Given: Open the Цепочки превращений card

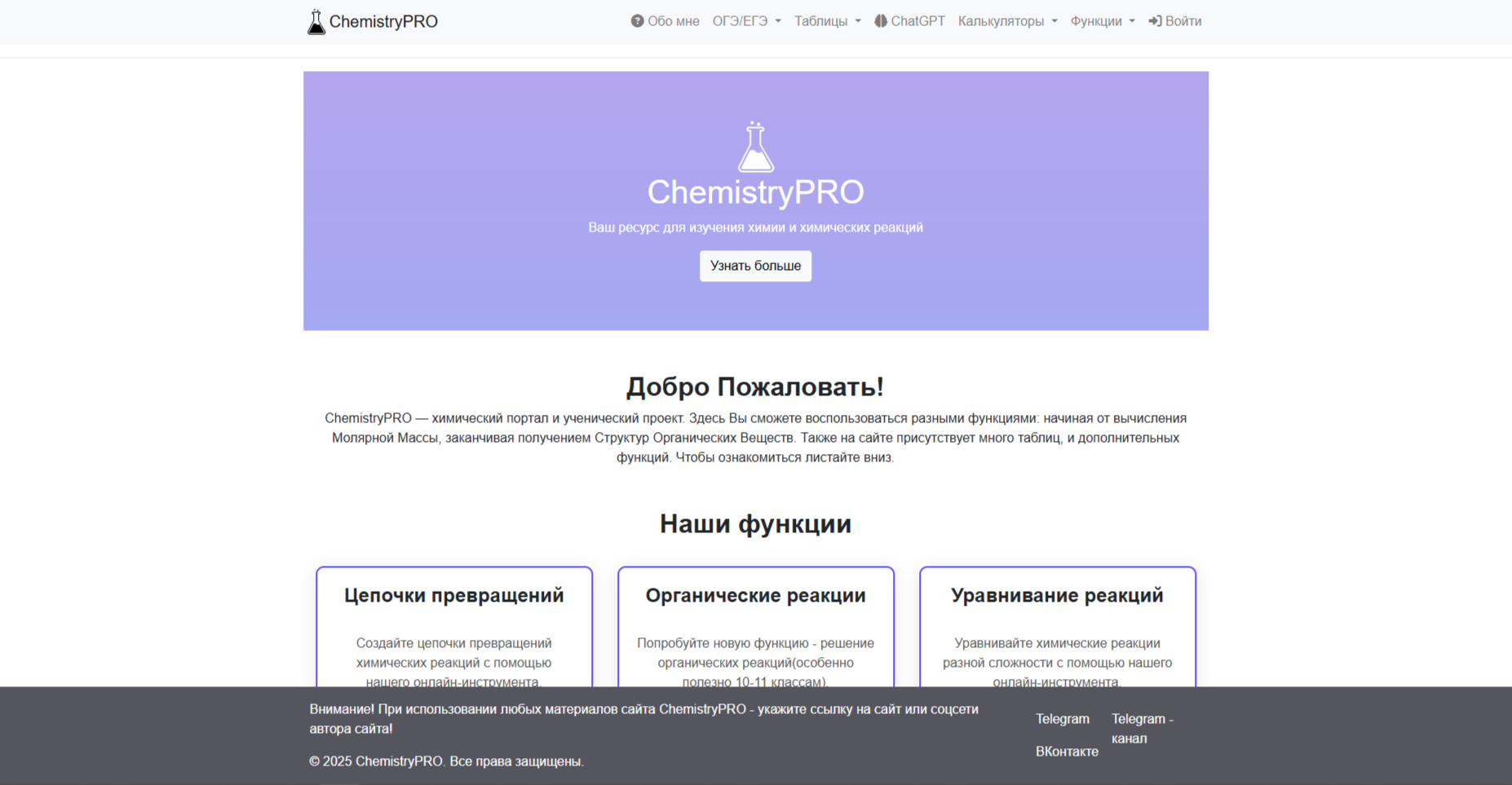Looking at the screenshot, I should [x=454, y=627].
